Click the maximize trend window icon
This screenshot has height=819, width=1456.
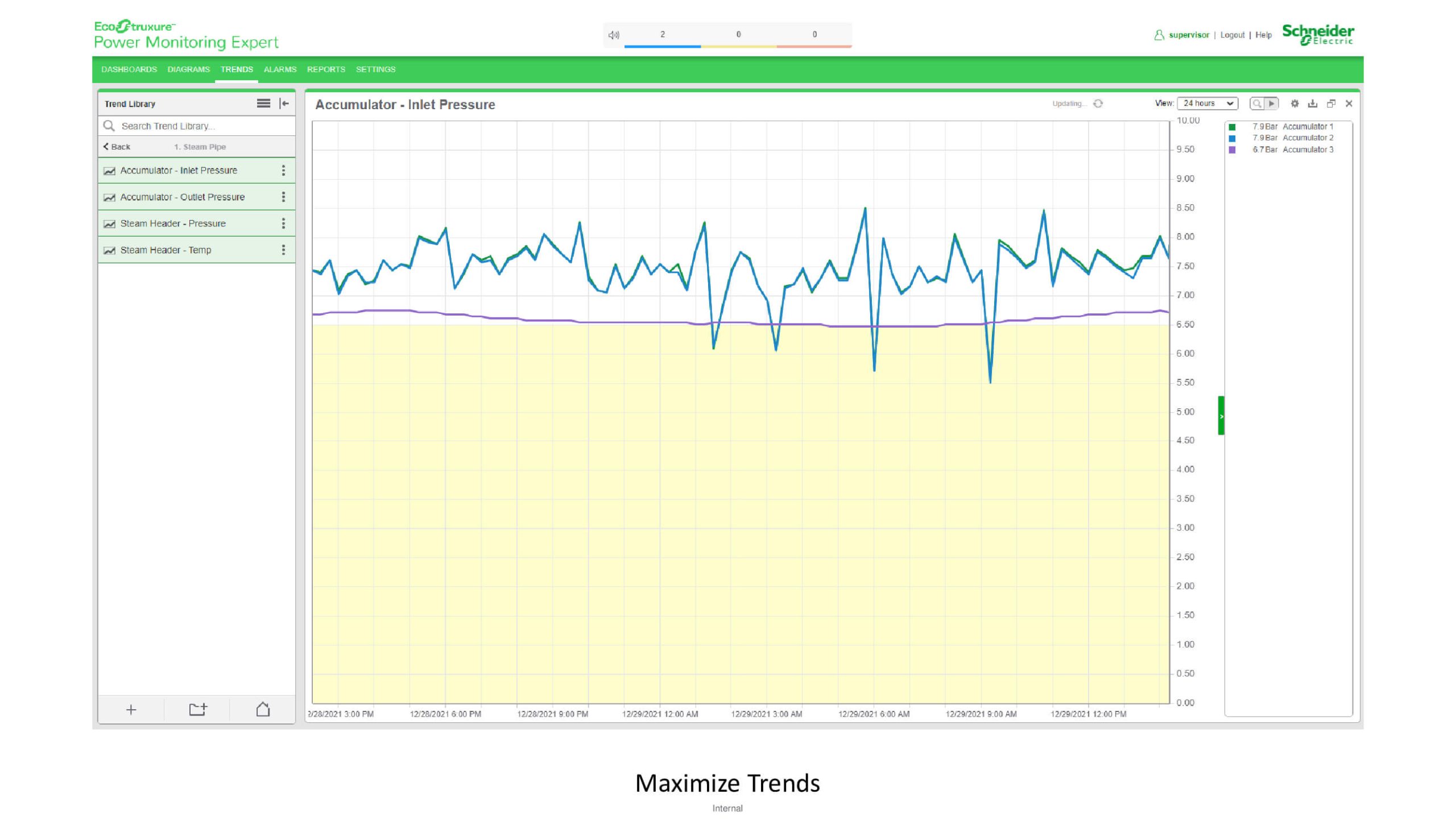[x=1331, y=104]
